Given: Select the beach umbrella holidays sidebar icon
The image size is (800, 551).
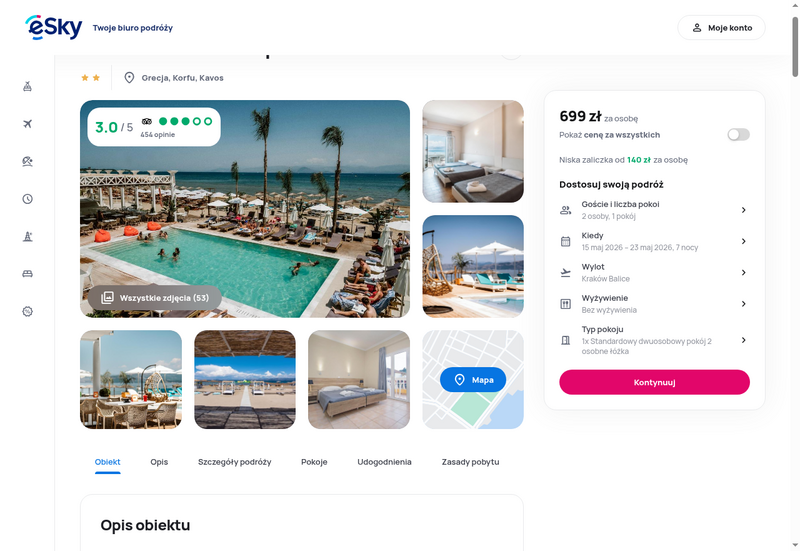Looking at the screenshot, I should coord(28,161).
